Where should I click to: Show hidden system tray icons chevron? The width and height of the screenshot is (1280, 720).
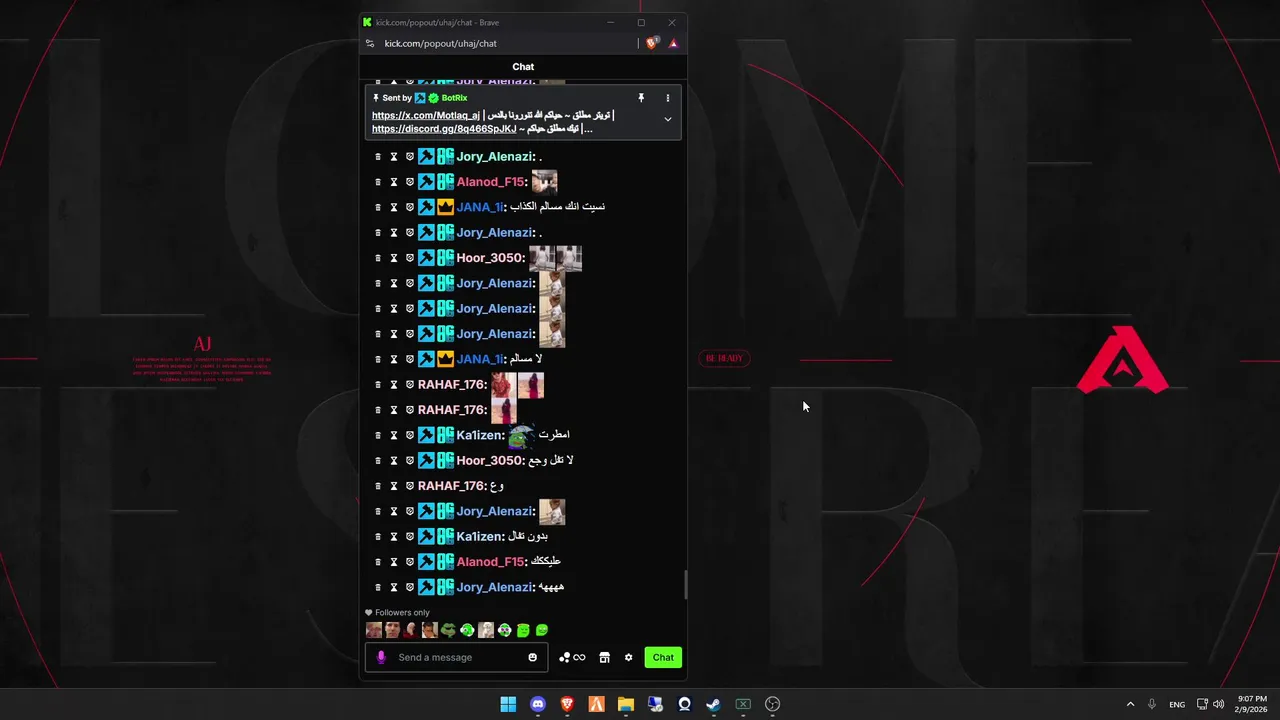click(x=1130, y=704)
